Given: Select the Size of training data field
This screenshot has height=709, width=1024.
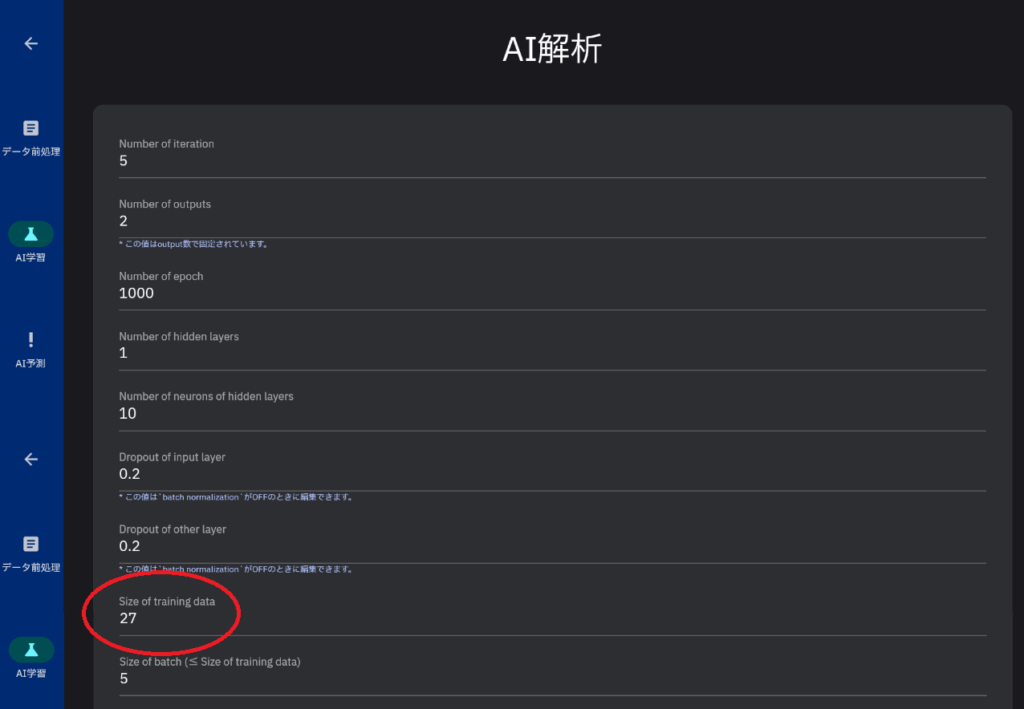Looking at the screenshot, I should 552,612.
